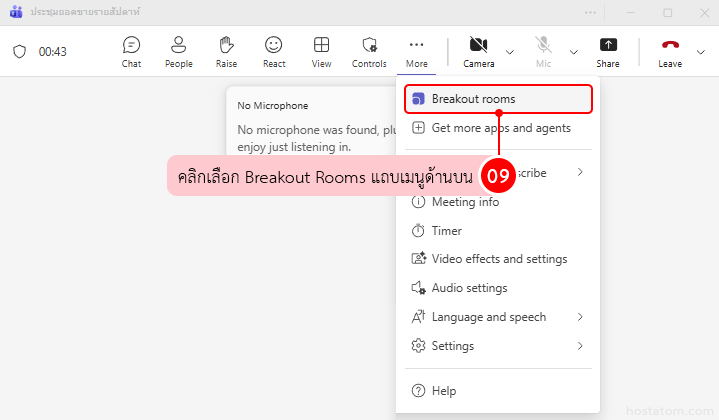Start the Timer option
This screenshot has width=719, height=420.
point(498,231)
